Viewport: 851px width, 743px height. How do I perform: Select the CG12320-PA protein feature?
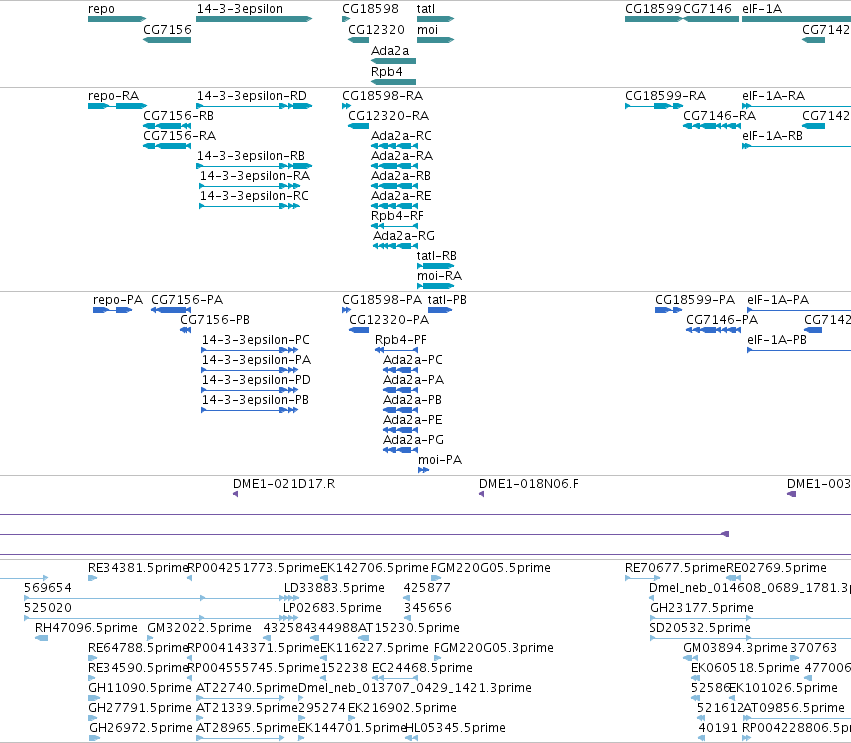point(359,330)
